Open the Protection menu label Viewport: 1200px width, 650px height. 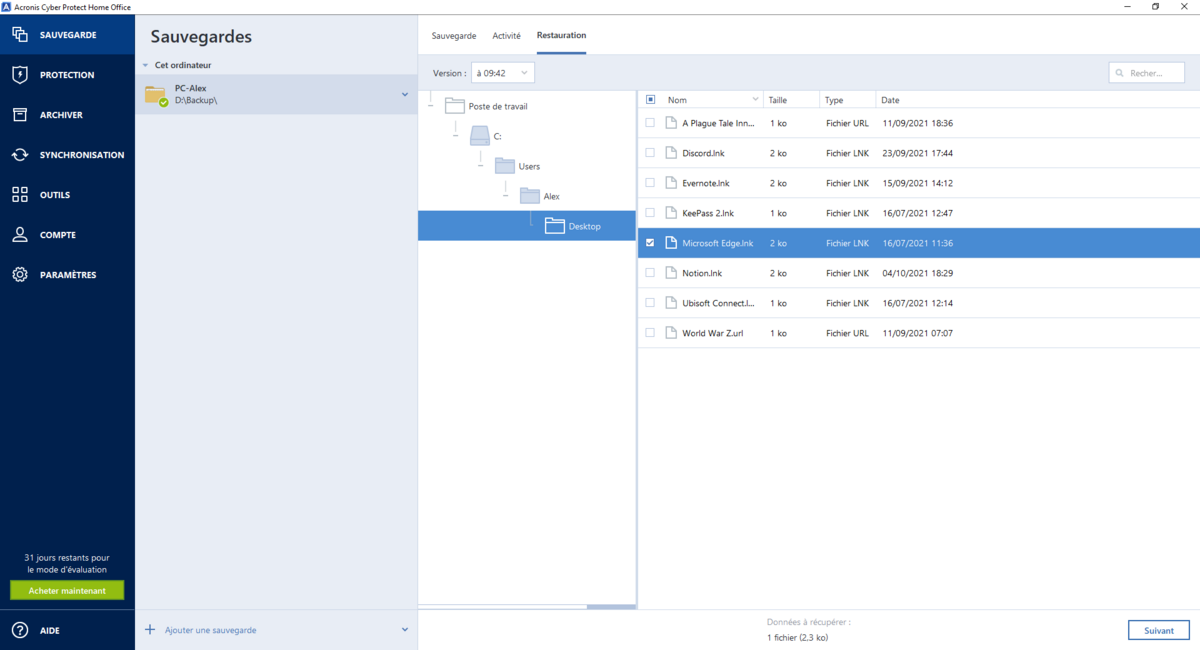tap(67, 75)
